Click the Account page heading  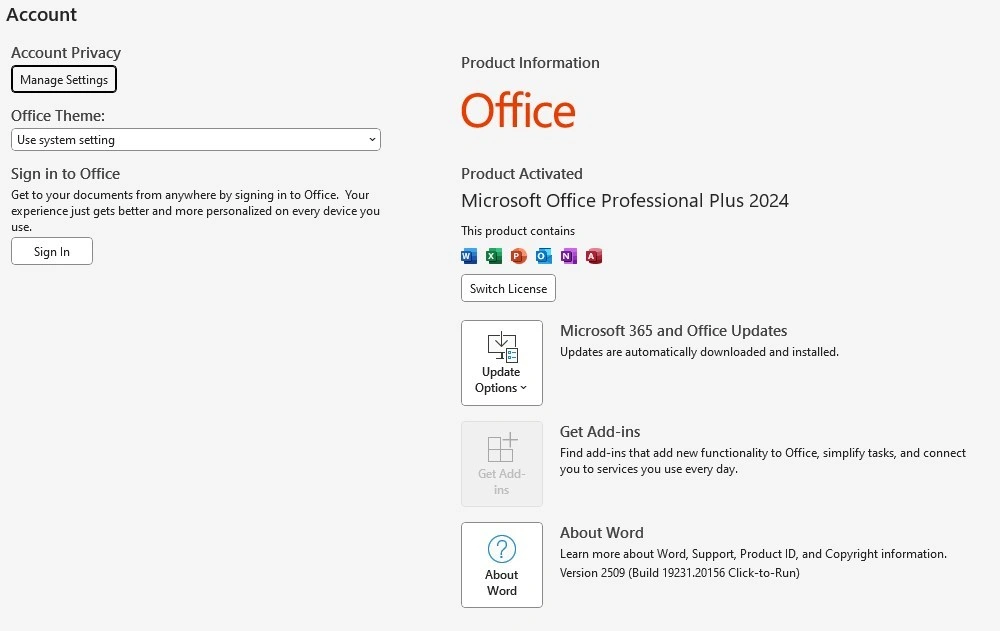(x=42, y=15)
